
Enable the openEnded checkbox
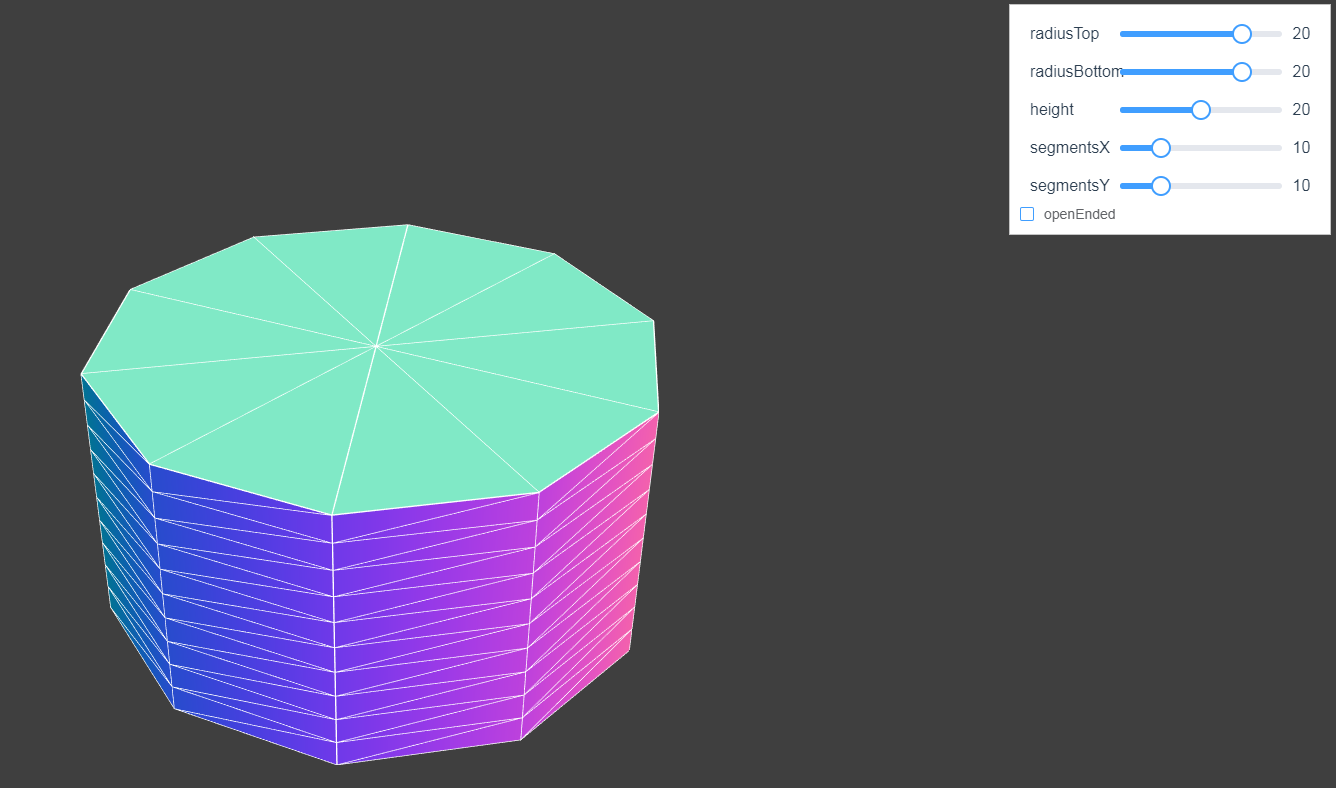click(1027, 213)
